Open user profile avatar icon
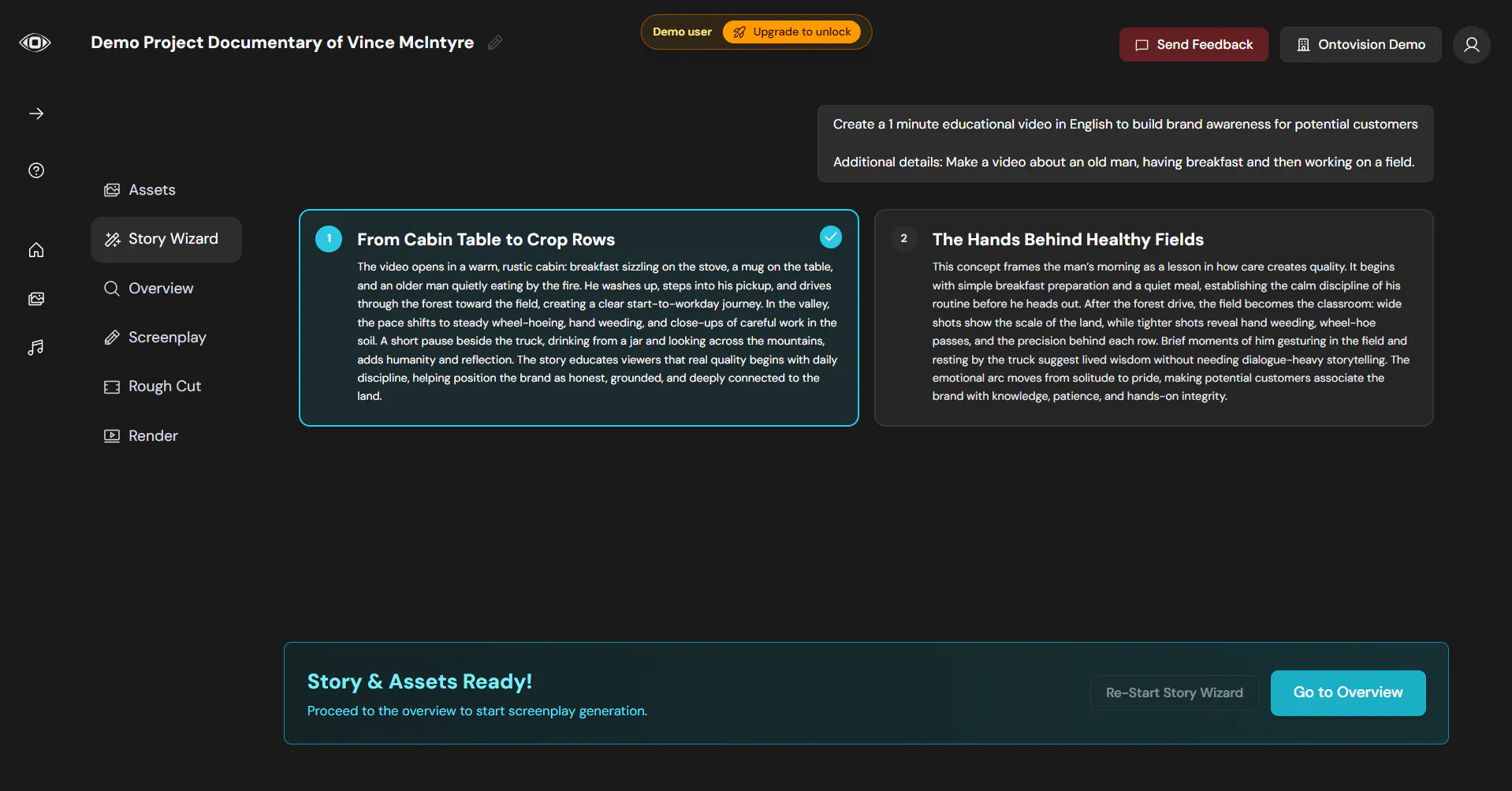The height and width of the screenshot is (791, 1512). point(1471,45)
